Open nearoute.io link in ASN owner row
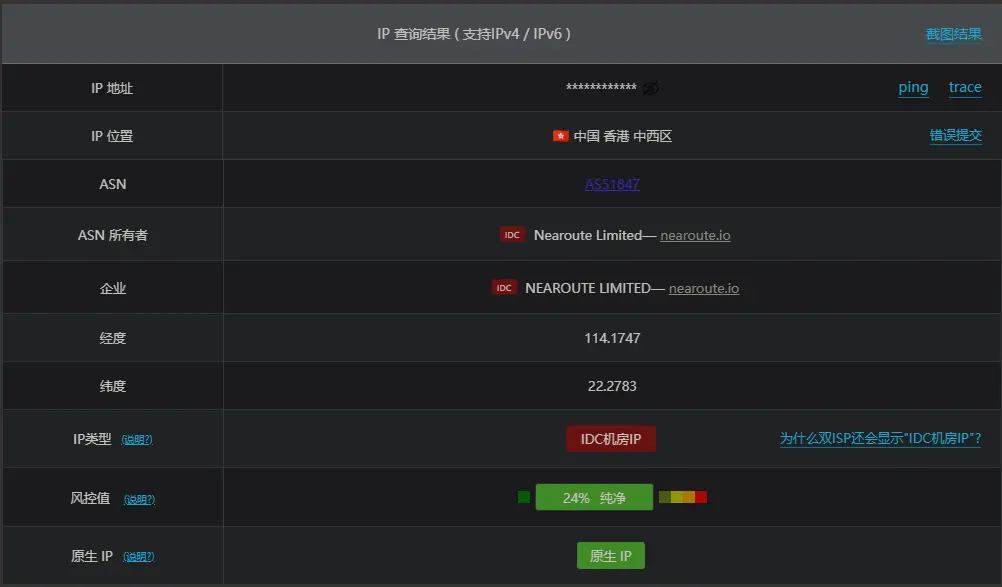 click(695, 235)
